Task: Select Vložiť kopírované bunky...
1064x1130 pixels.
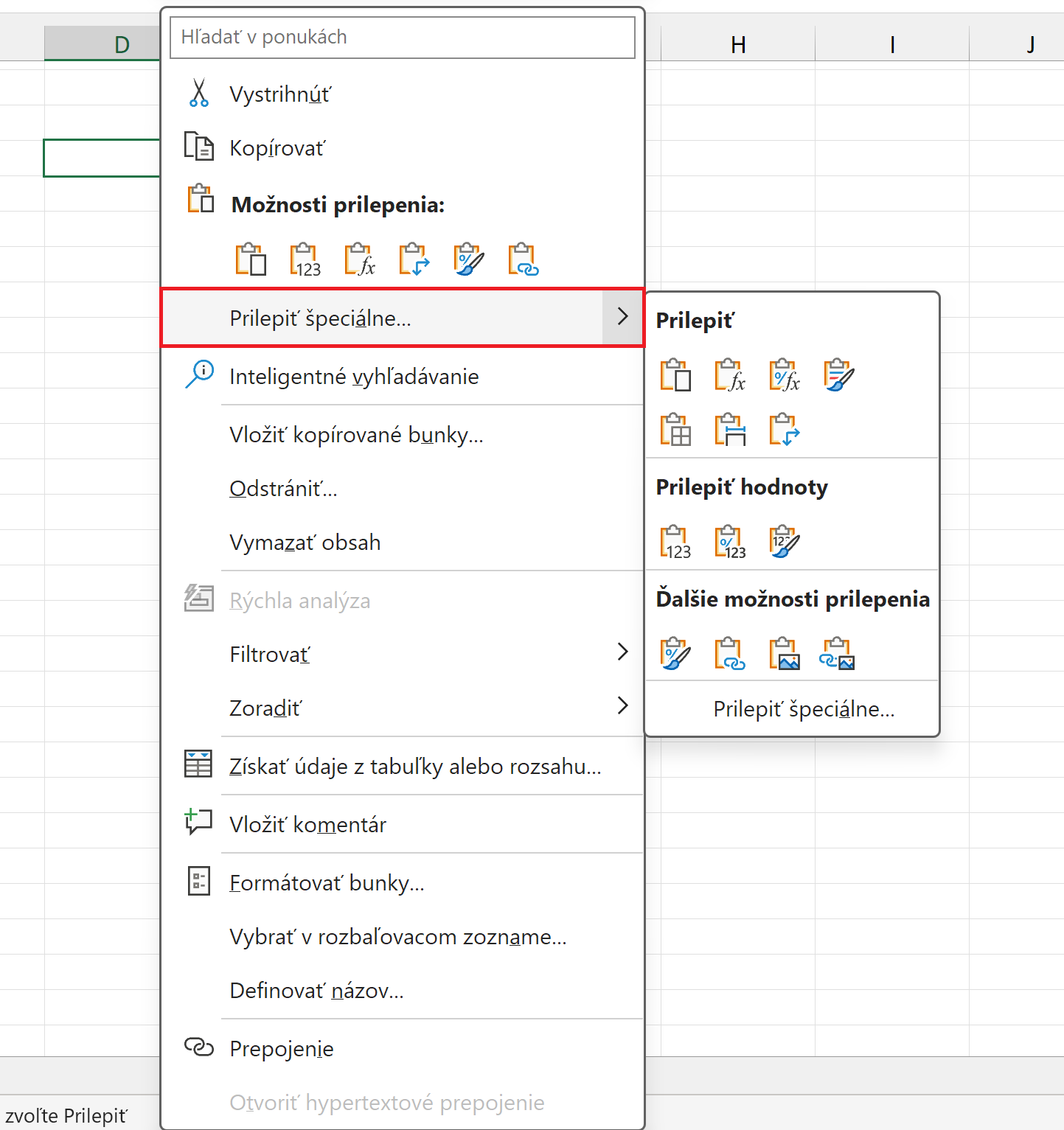Action: pos(403,435)
